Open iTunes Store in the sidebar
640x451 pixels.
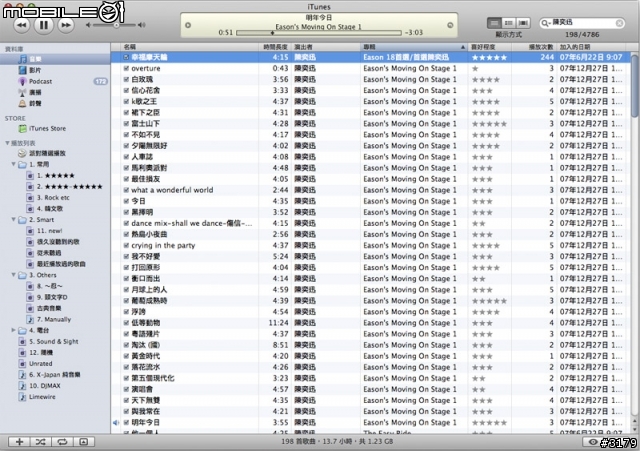click(47, 129)
